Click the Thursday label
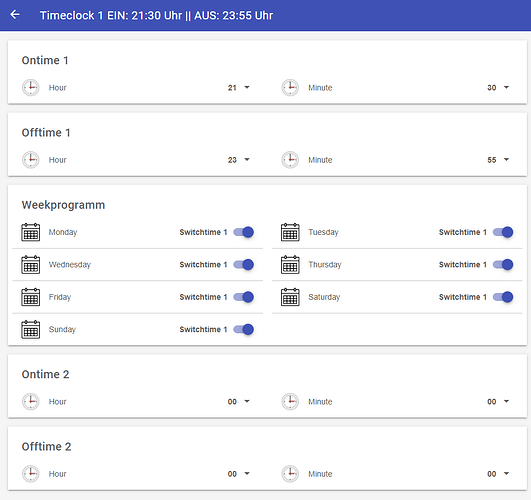 point(325,265)
